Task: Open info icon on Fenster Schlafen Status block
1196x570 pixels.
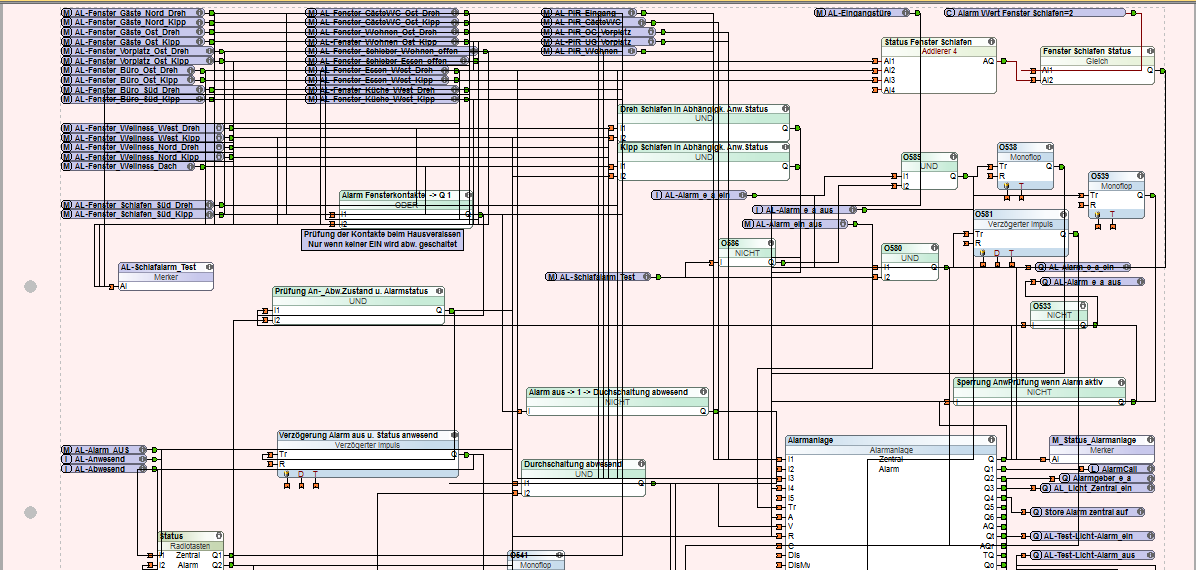Action: tap(1148, 51)
